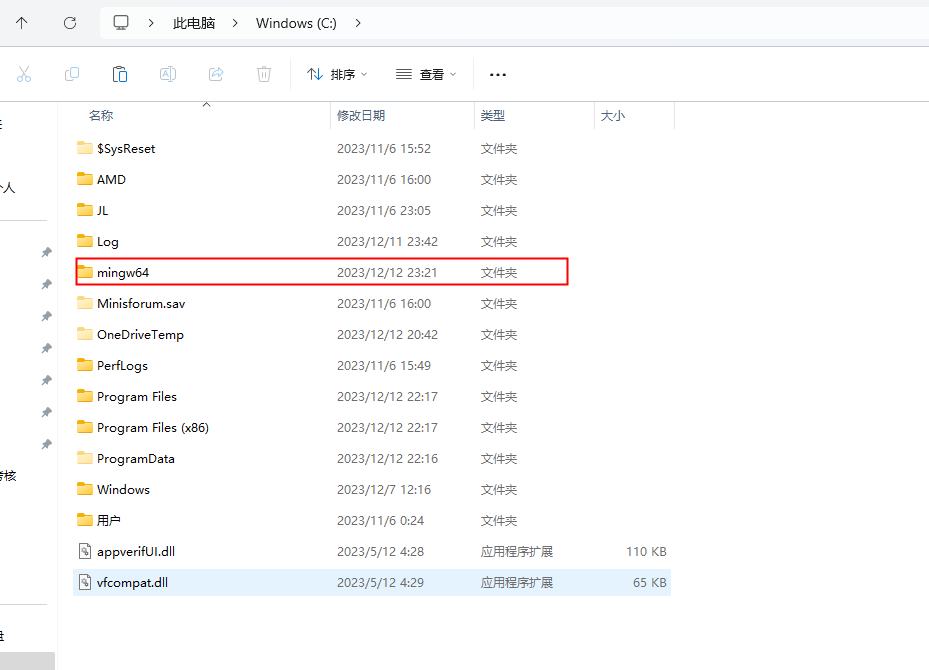The width and height of the screenshot is (929, 670).
Task: Select the Minisforum.sav folder name
Action: pyautogui.click(x=141, y=303)
